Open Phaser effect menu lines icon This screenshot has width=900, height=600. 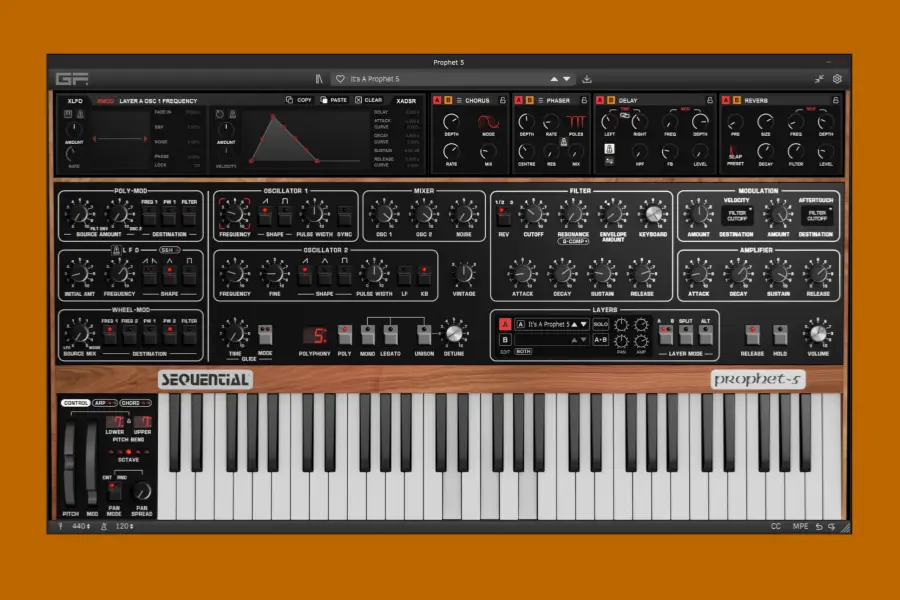coord(540,100)
